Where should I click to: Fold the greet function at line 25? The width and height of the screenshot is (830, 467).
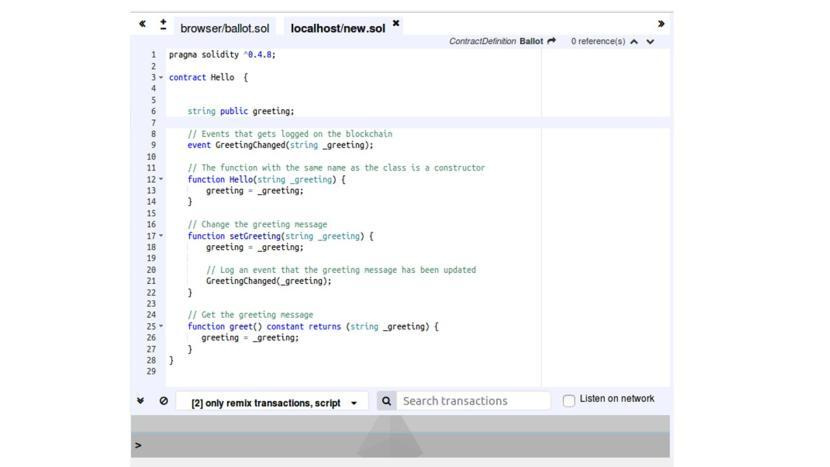point(161,326)
